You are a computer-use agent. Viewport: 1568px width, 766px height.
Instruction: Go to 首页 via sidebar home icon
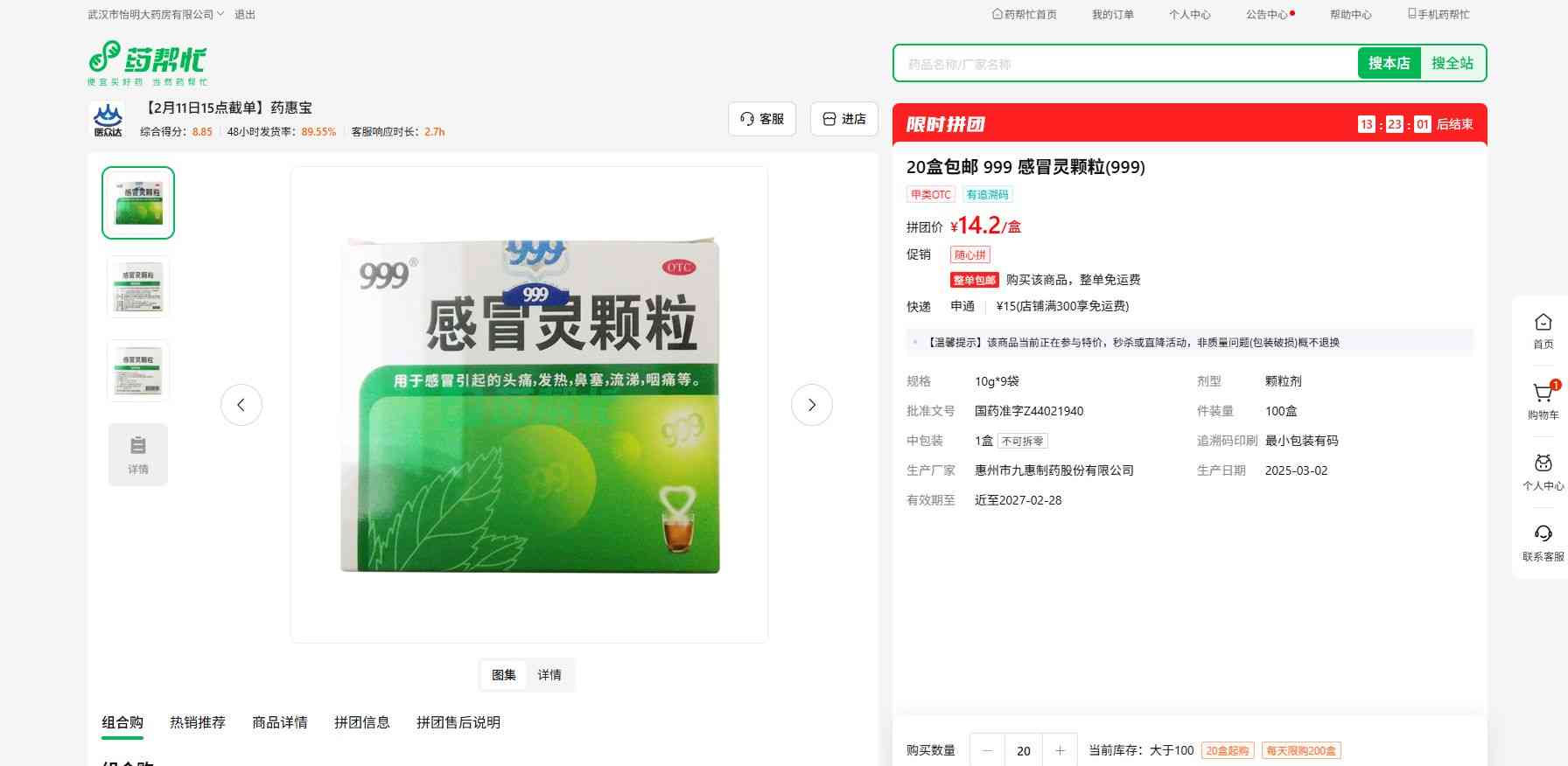(x=1543, y=331)
